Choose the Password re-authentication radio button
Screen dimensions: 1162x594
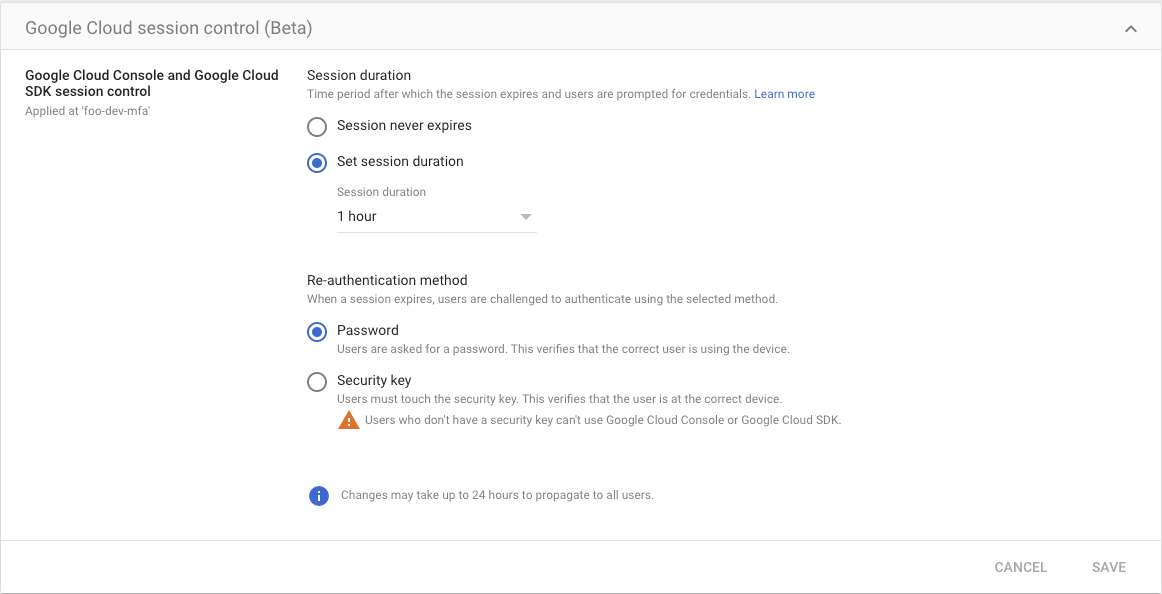pos(316,332)
